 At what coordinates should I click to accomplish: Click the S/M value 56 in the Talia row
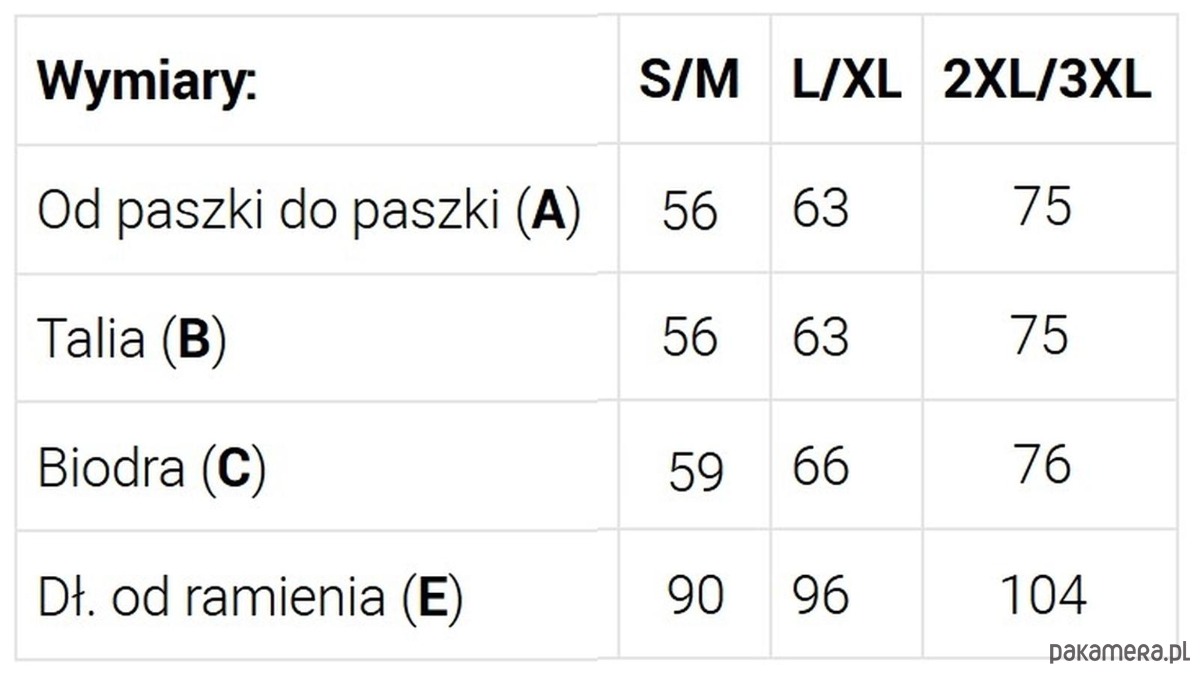point(690,337)
